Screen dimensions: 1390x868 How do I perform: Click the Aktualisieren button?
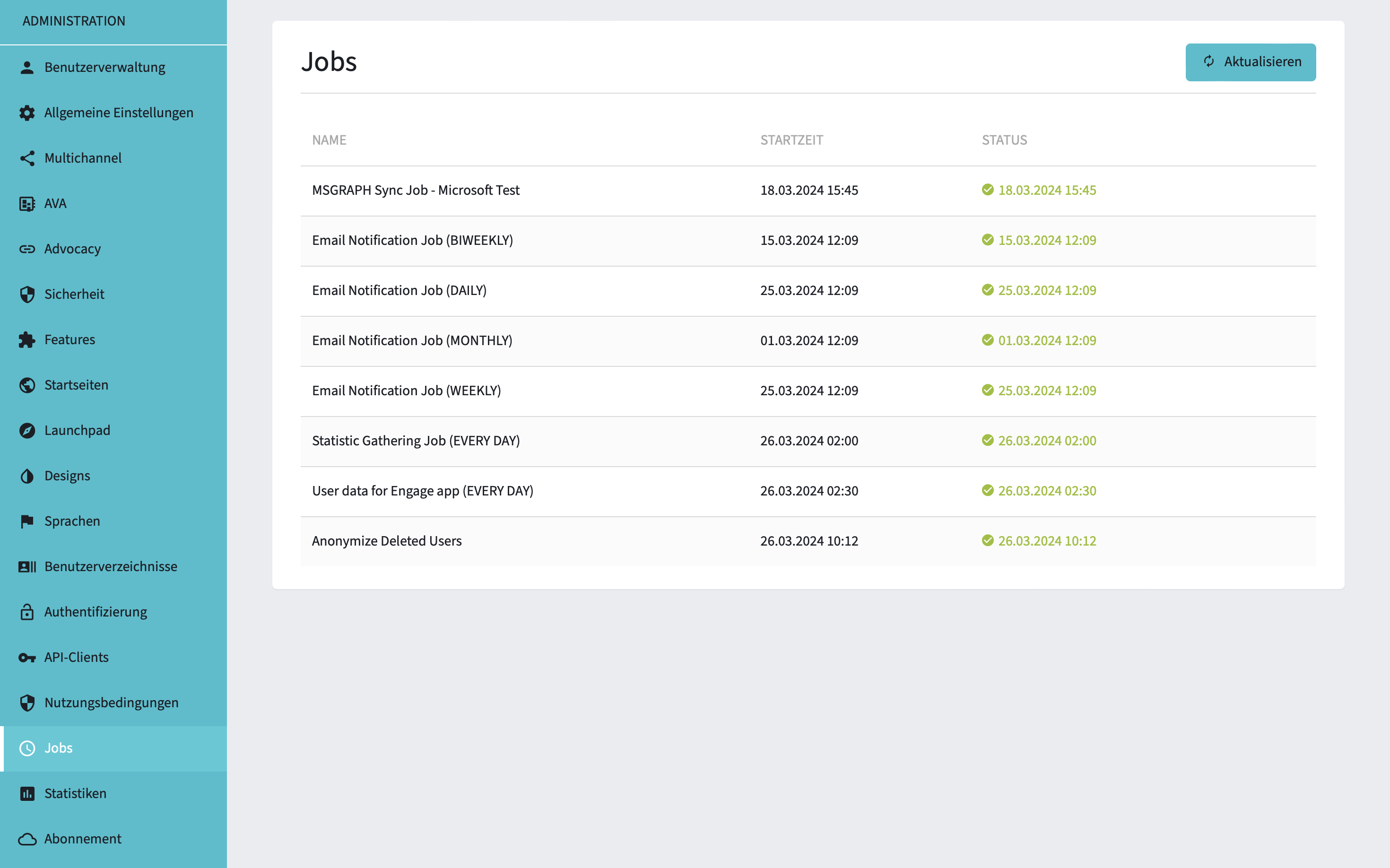pos(1251,62)
